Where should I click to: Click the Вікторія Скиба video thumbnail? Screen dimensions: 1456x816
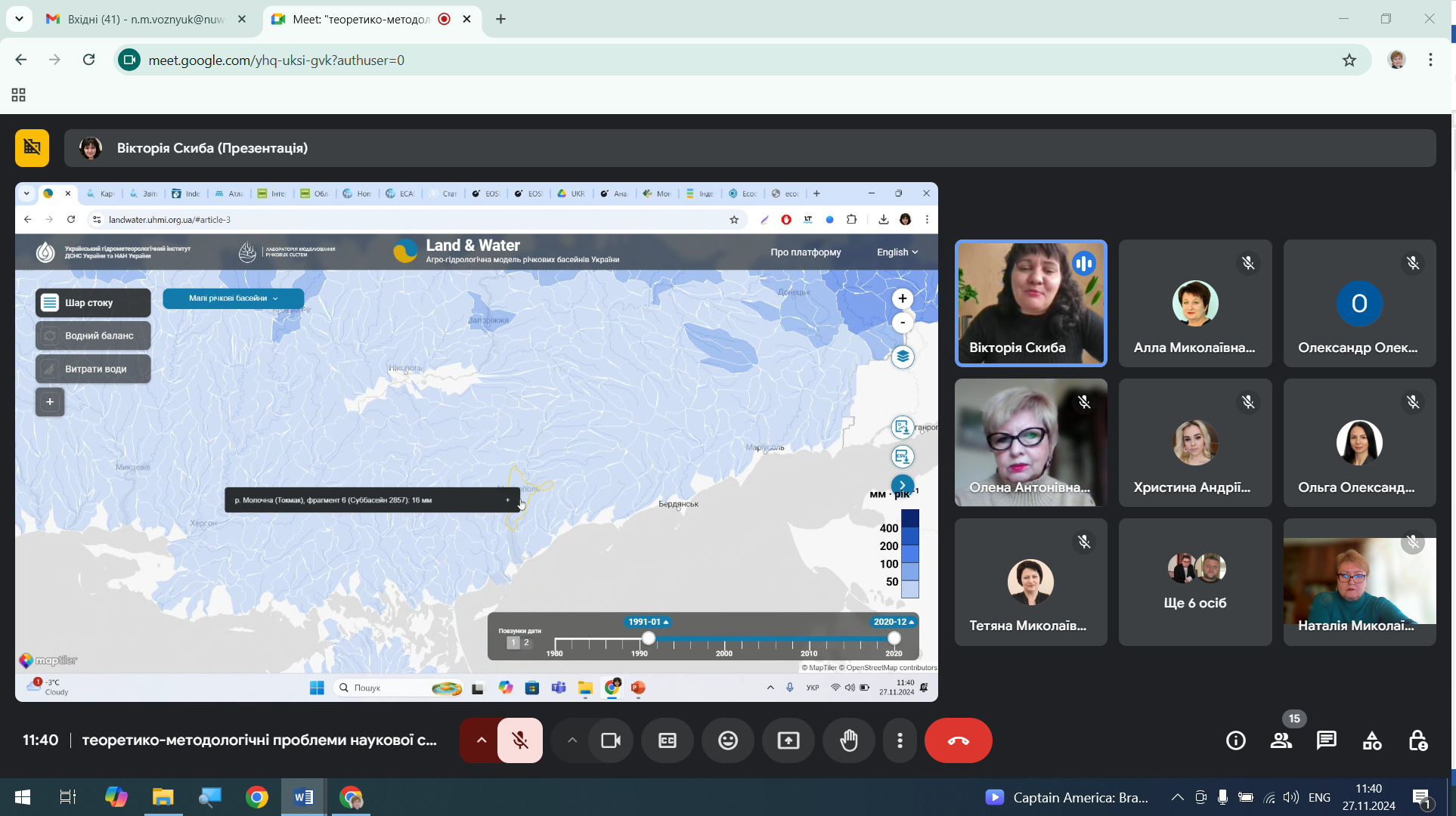coord(1030,303)
